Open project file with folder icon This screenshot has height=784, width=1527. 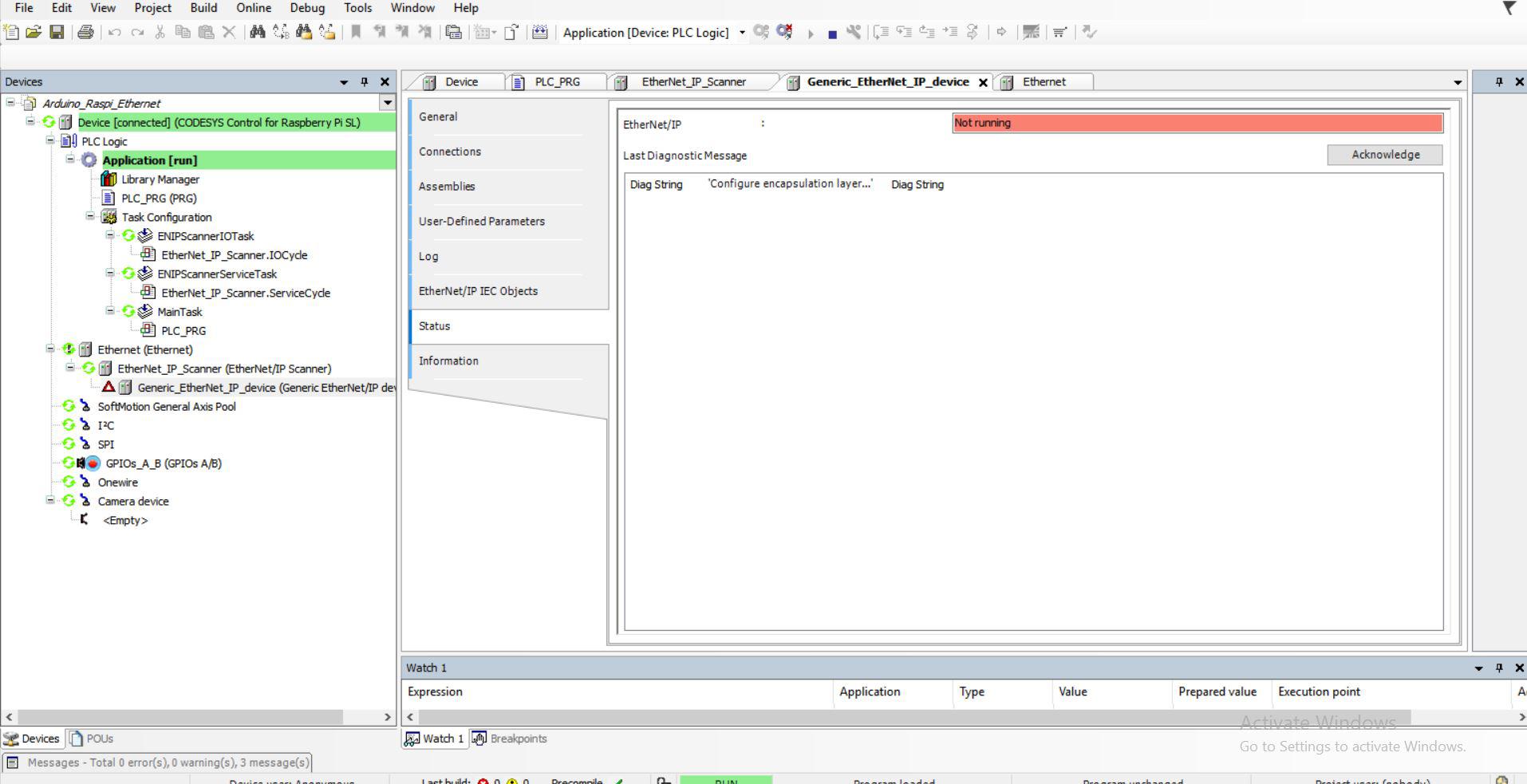[x=34, y=32]
